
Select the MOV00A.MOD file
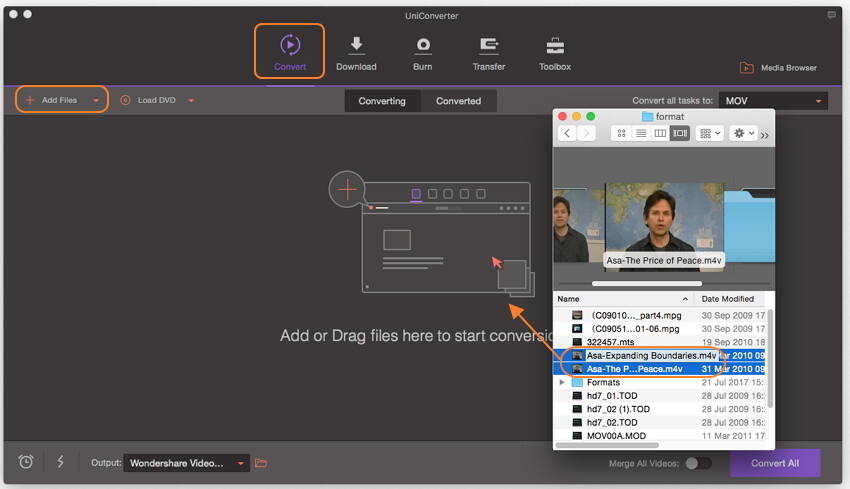(659, 435)
